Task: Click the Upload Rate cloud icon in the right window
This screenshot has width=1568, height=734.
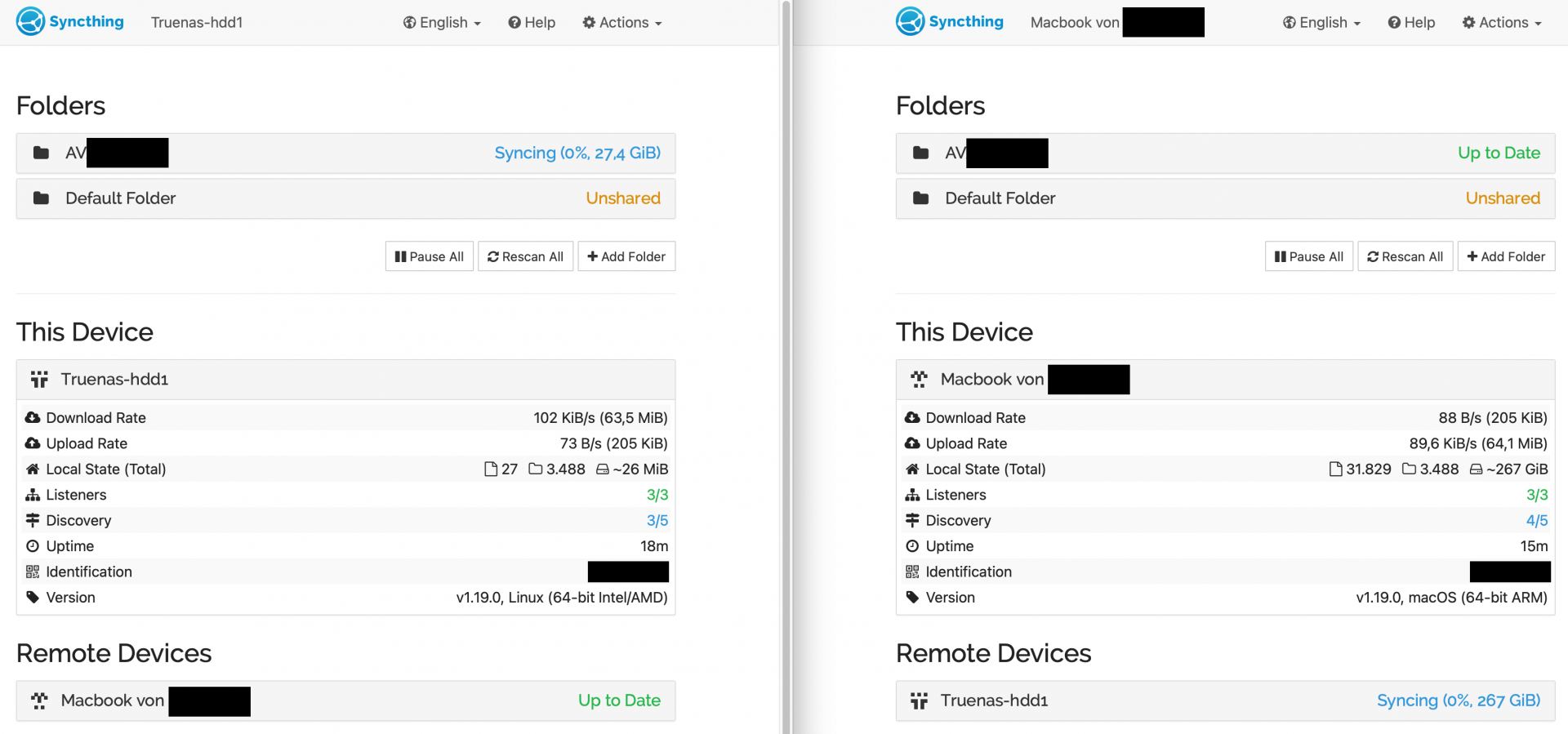Action: coord(912,443)
